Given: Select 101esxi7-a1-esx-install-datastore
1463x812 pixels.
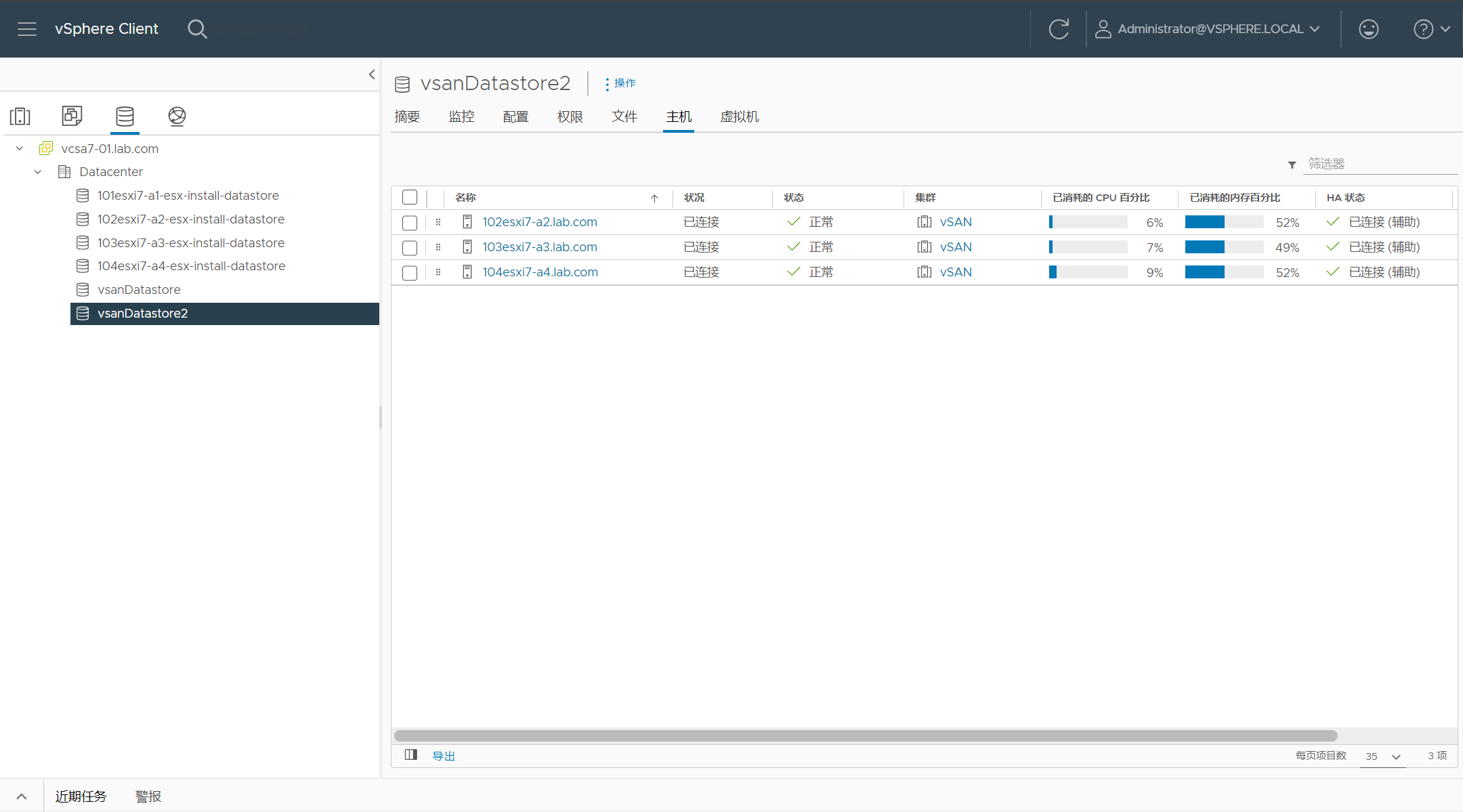Looking at the screenshot, I should [x=188, y=196].
